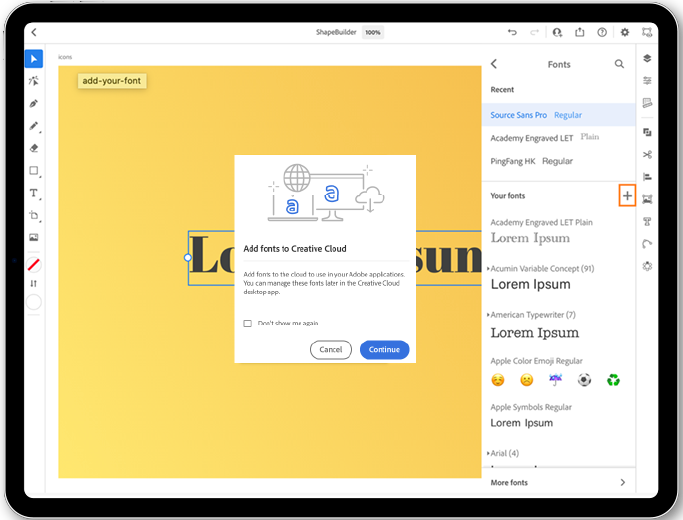Select the Rectangle shape tool
683x520 pixels.
click(x=34, y=171)
